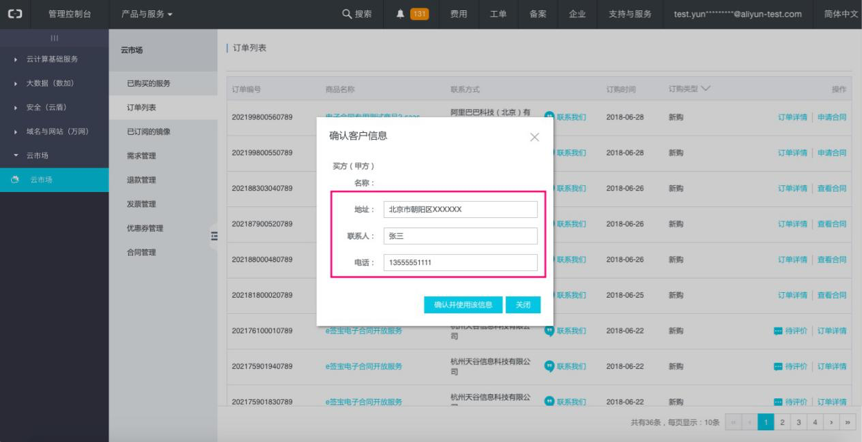
Task: Open the test.yun account menu
Action: coord(738,14)
